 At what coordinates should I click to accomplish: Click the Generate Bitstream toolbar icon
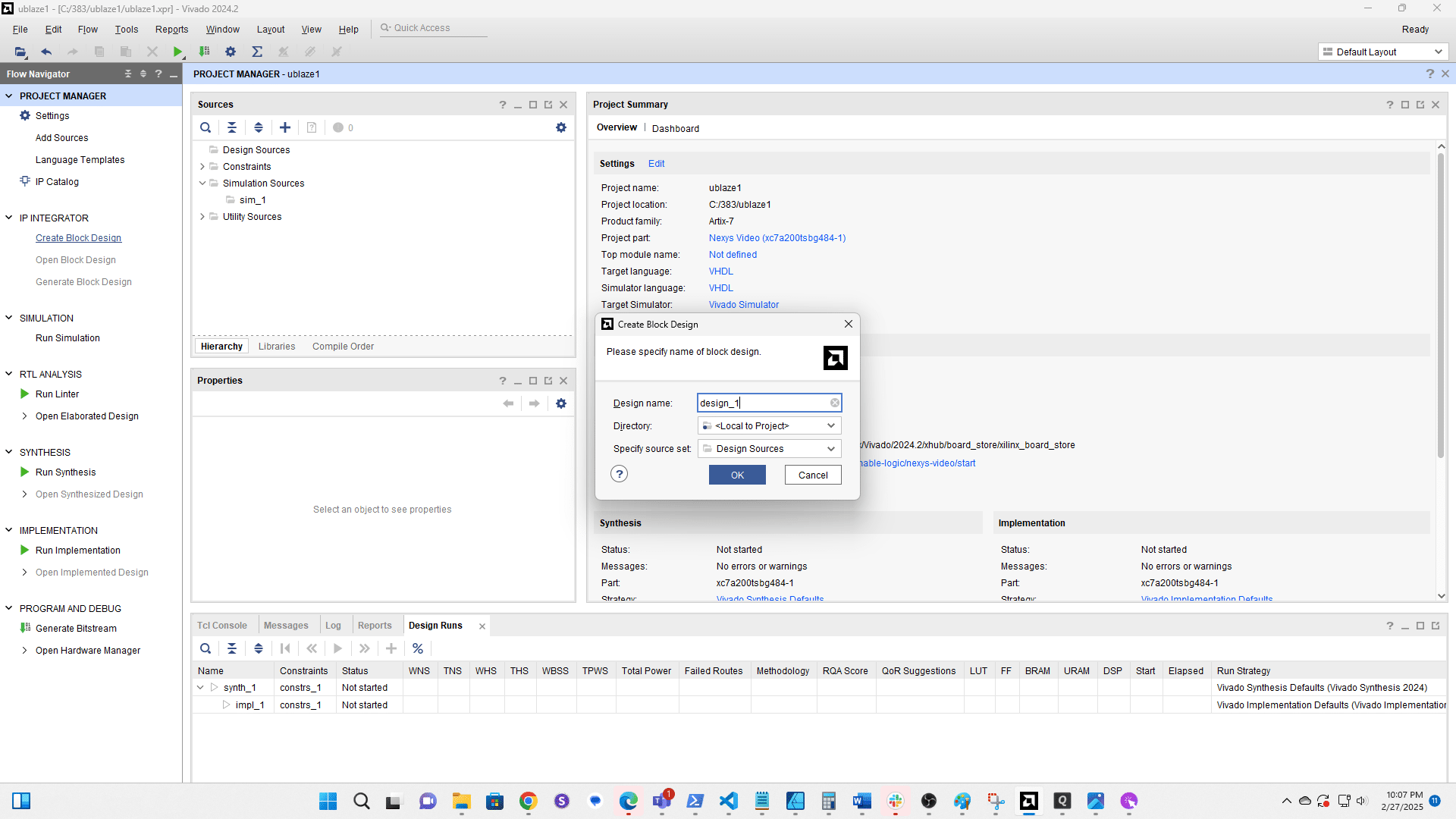[204, 52]
